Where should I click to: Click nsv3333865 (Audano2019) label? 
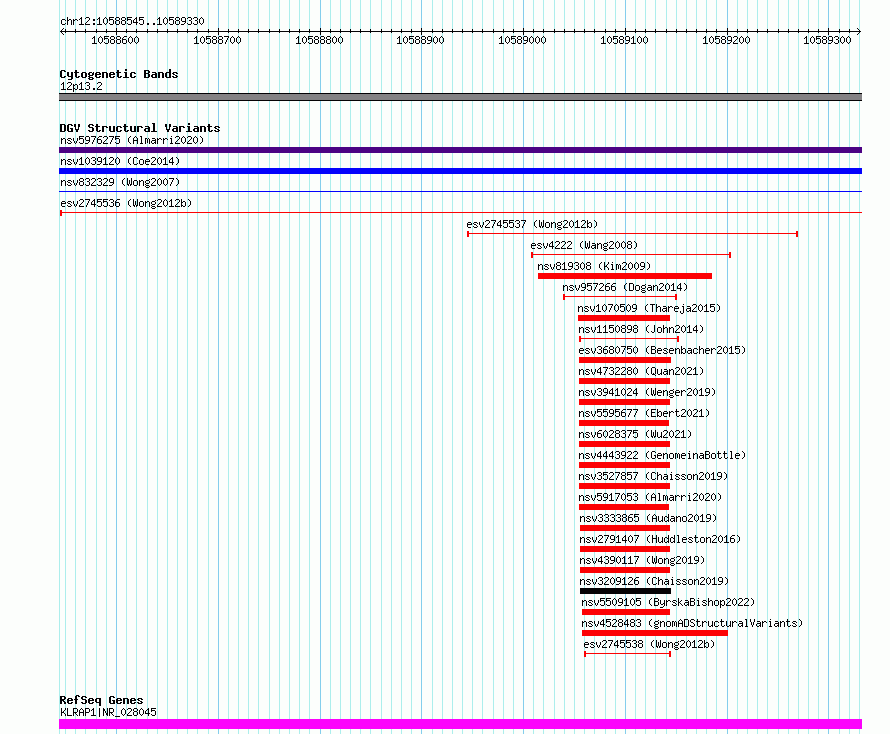click(648, 518)
